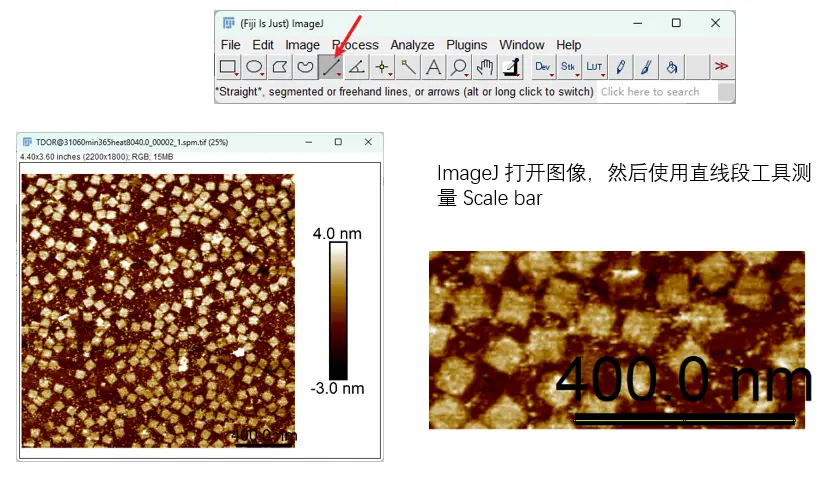This screenshot has width=817, height=477.
Task: Open the Stk stacks menu tool
Action: (568, 67)
